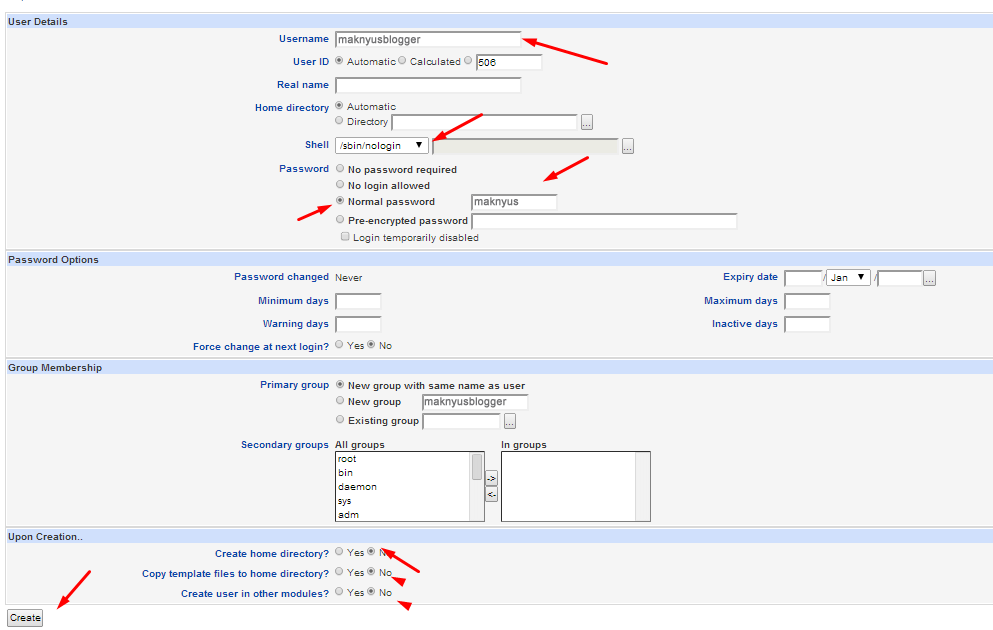The height and width of the screenshot is (630, 993).
Task: Click the Username input field
Action: [x=427, y=39]
